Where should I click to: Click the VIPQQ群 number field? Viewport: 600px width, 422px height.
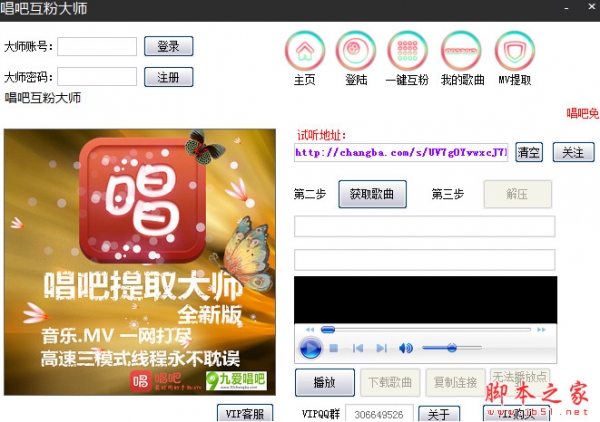[379, 414]
